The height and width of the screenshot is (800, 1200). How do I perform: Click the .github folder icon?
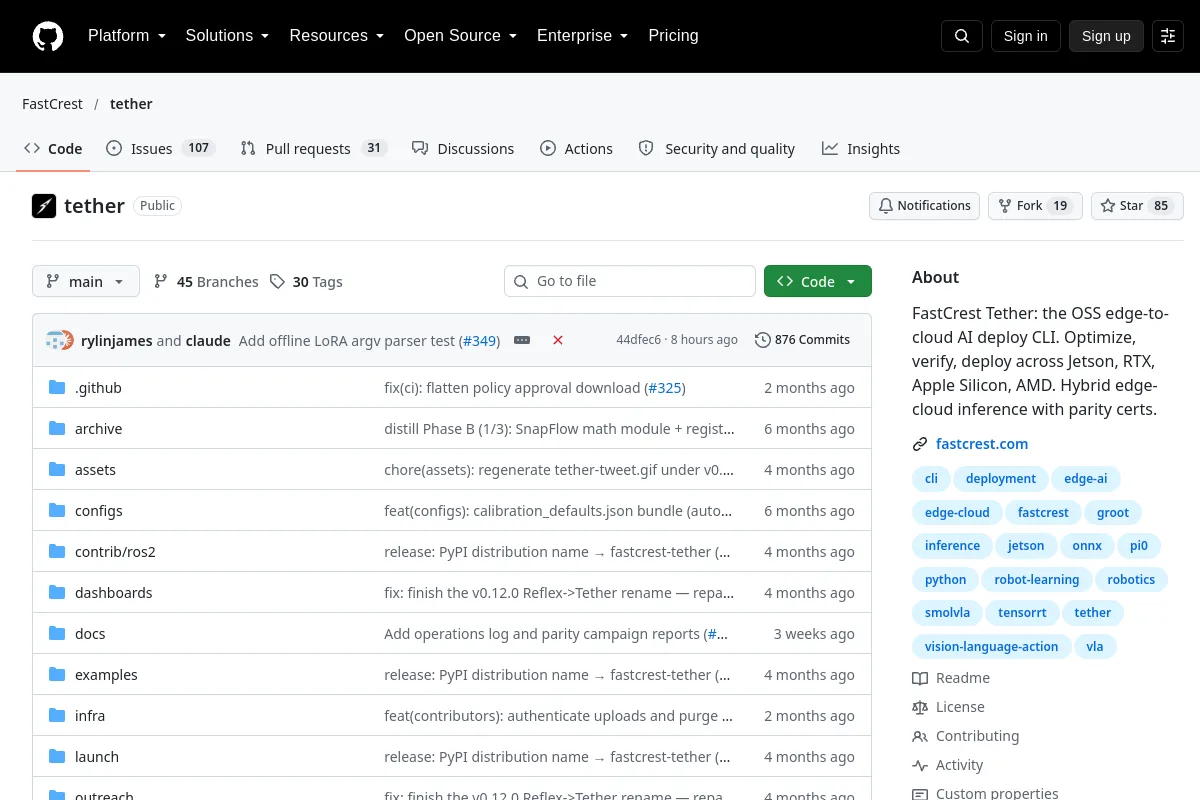pos(57,388)
